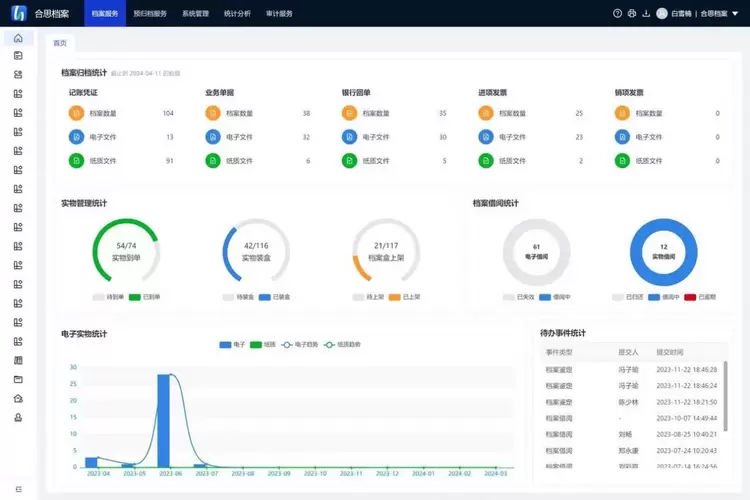This screenshot has height=500, width=750.
Task: Click the help question mark icon
Action: 617,14
